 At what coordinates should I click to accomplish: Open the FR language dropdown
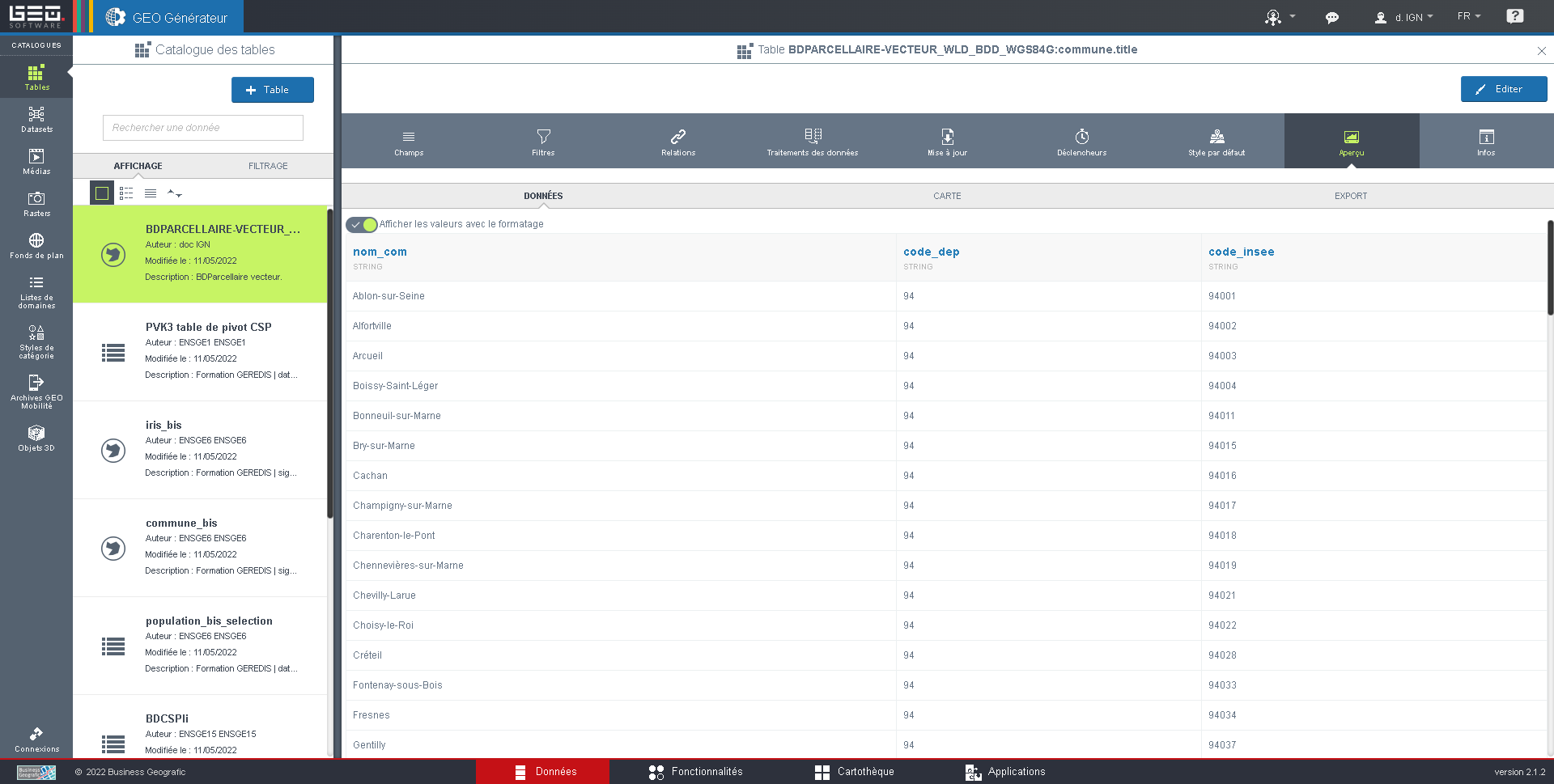pyautogui.click(x=1468, y=16)
